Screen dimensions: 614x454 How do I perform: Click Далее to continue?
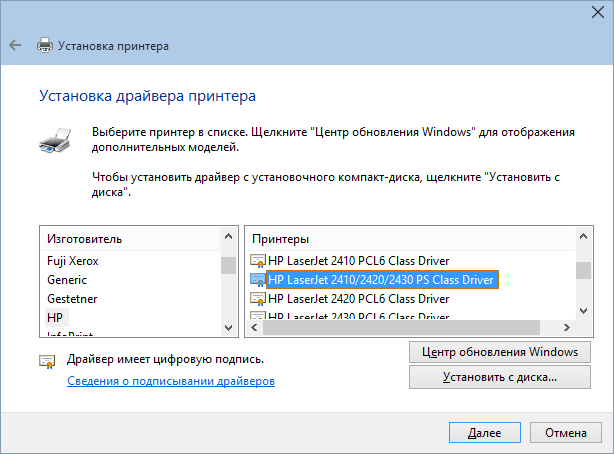tap(485, 432)
